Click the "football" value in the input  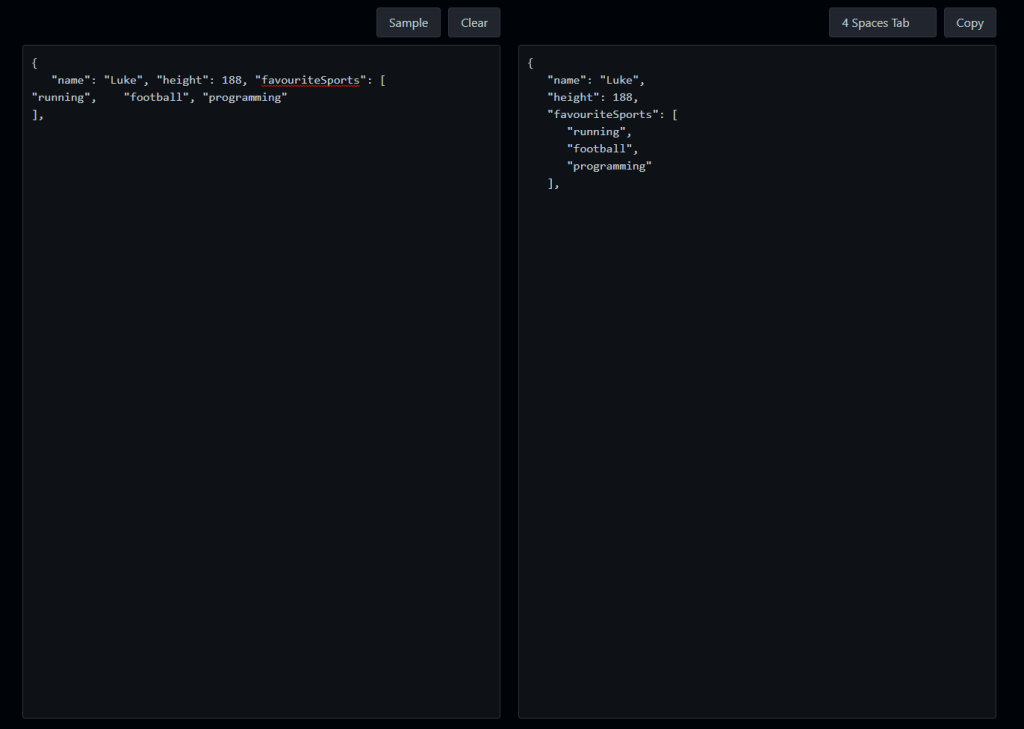(156, 97)
